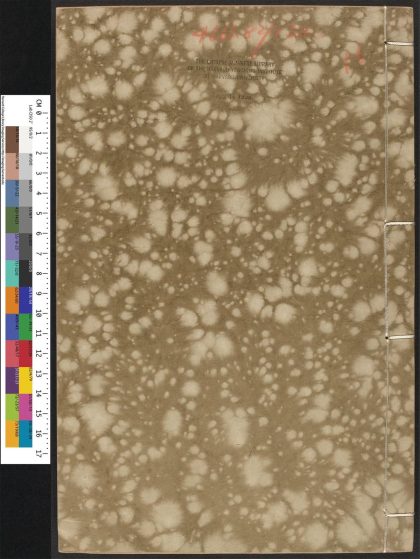
Task: Choose the cyan patch at card bottom
Action: click(x=25, y=434)
